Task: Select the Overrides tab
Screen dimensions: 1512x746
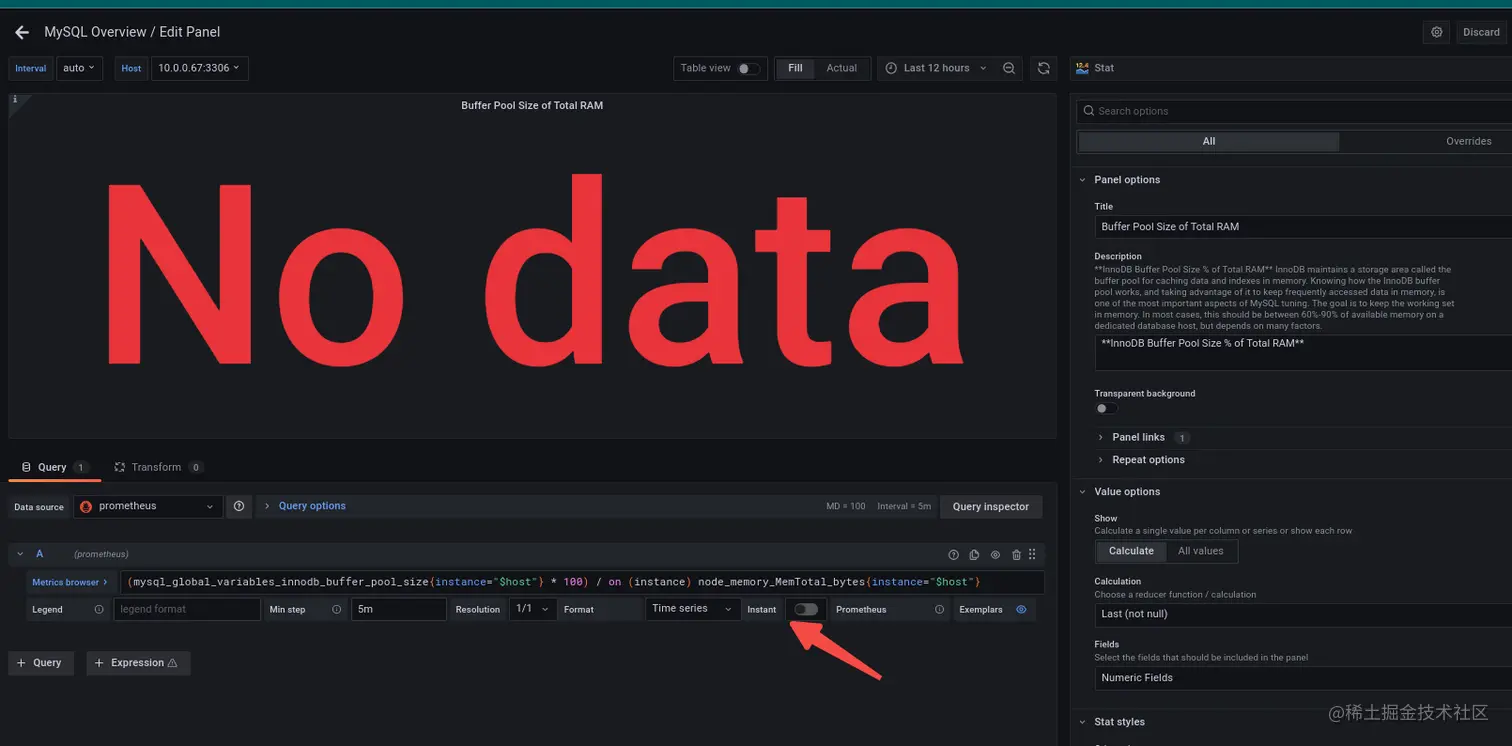Action: [1468, 141]
